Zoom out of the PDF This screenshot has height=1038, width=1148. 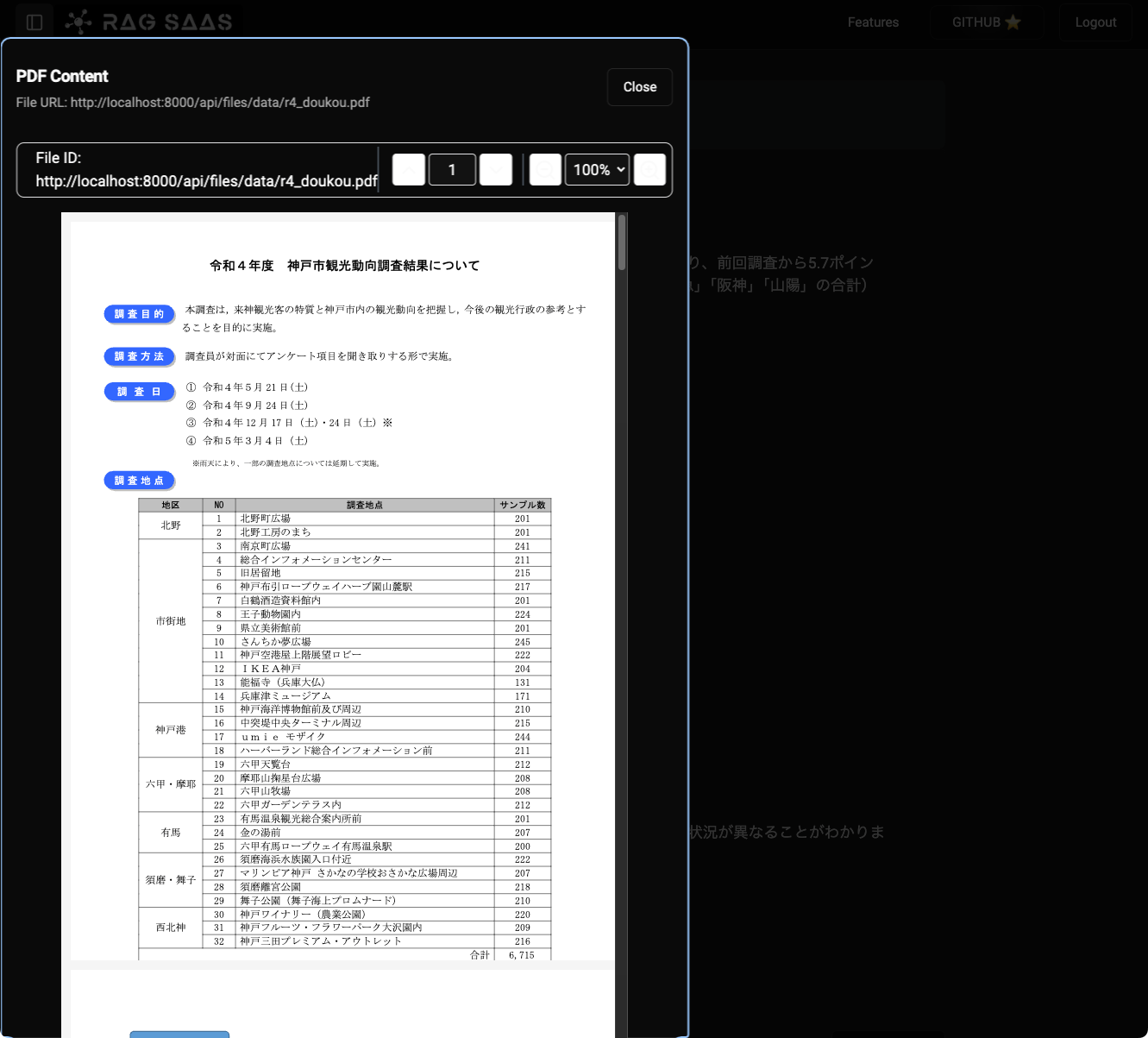coord(545,170)
